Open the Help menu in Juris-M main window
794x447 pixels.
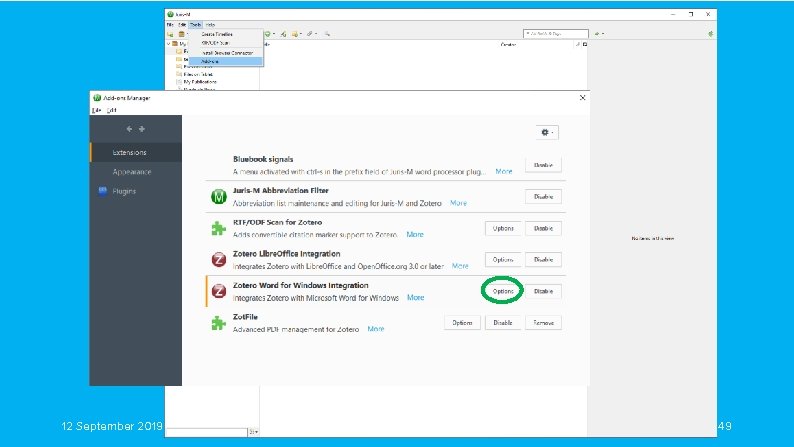(x=210, y=25)
